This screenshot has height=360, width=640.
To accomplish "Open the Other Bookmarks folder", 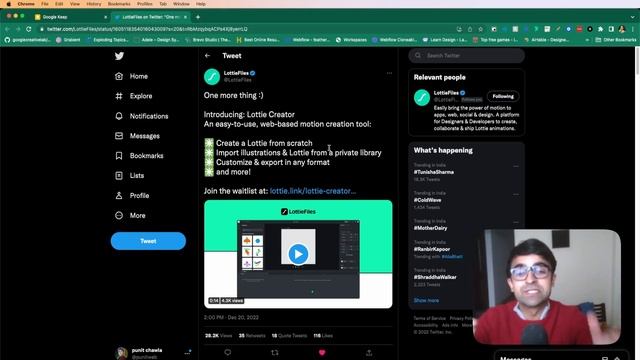I will (616, 40).
